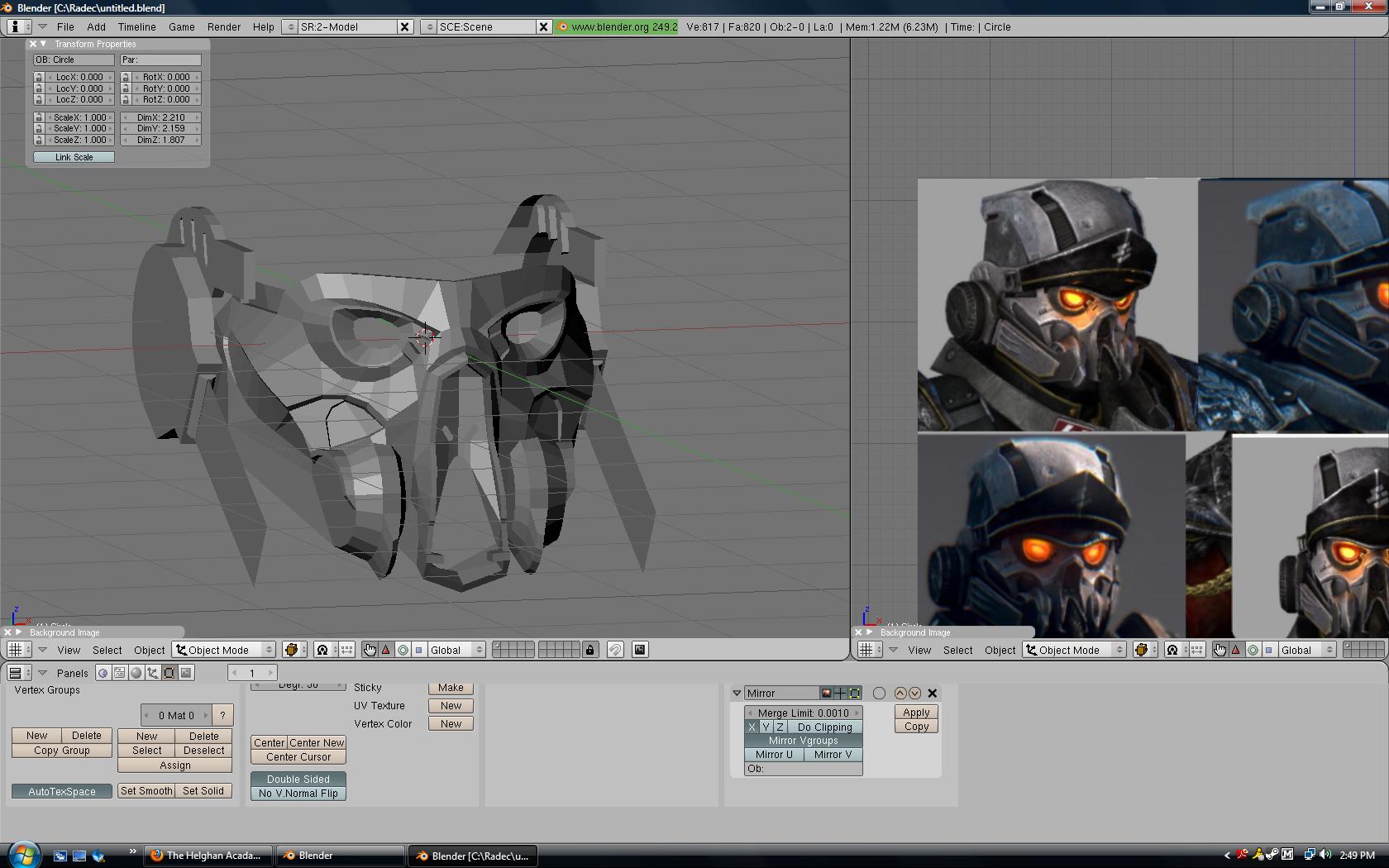
Task: Click the left 3D view window type icon
Action: pos(19,650)
